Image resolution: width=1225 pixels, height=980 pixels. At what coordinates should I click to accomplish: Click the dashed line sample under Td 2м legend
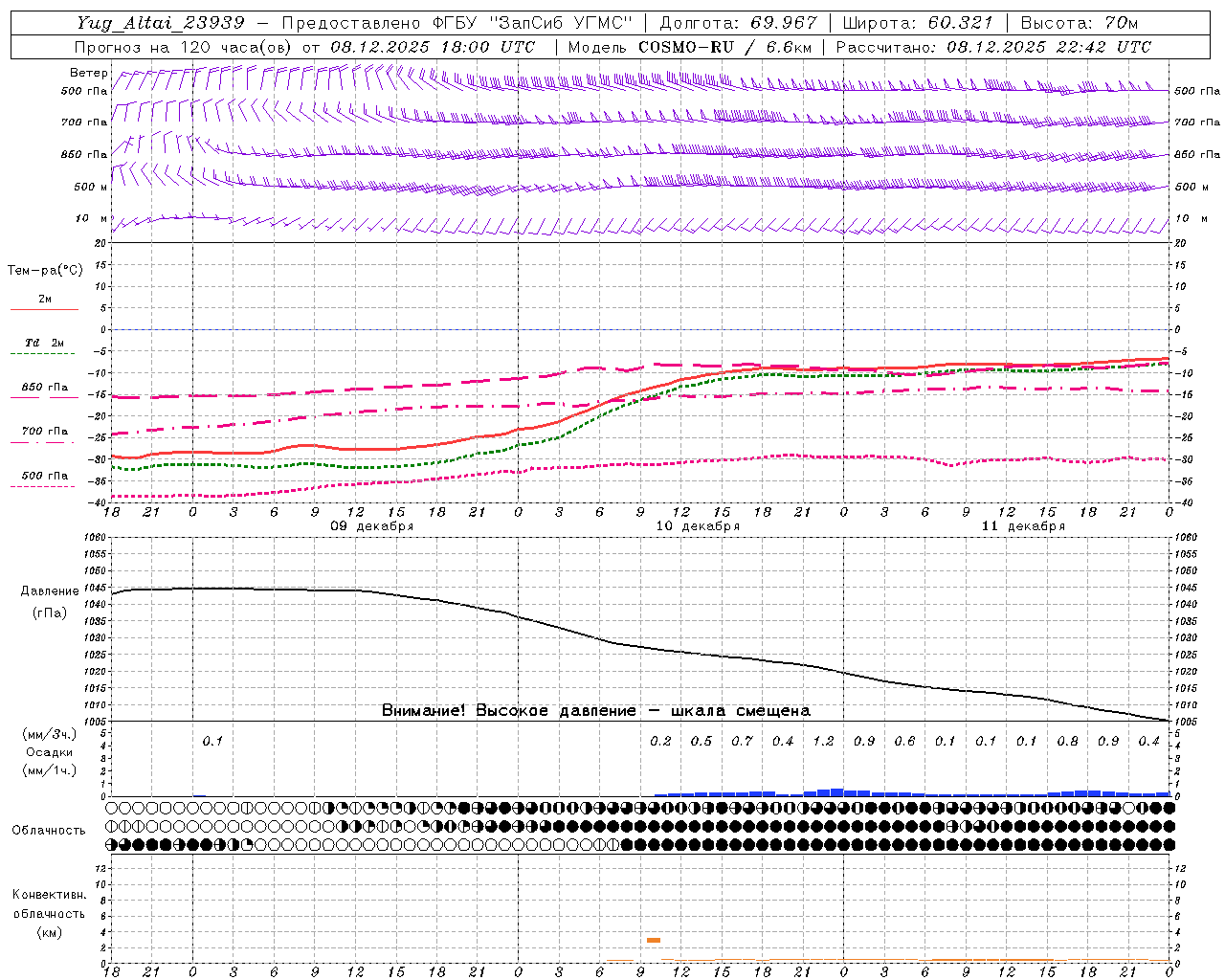44,354
